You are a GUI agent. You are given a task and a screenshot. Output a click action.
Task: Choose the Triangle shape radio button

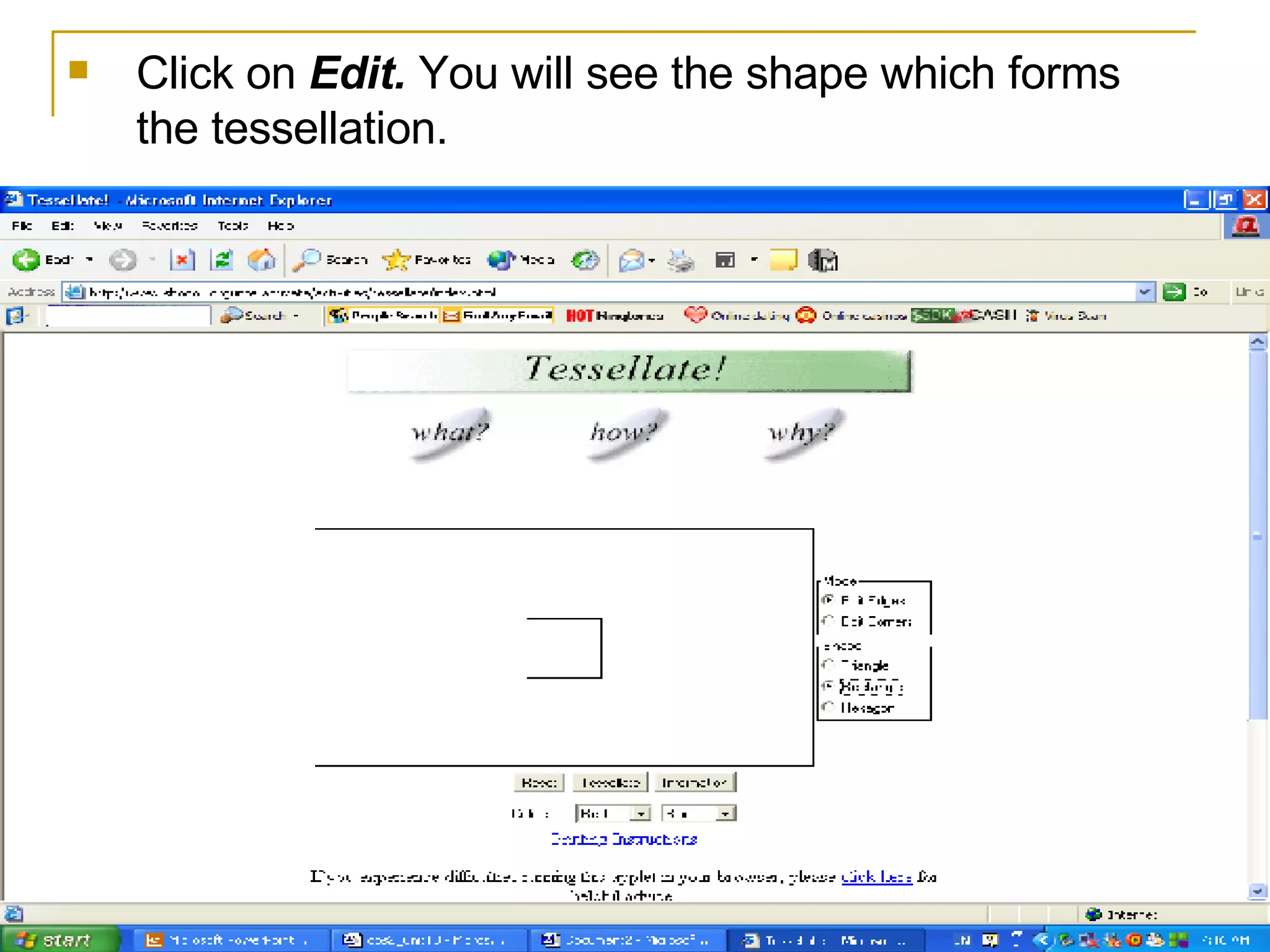[828, 665]
